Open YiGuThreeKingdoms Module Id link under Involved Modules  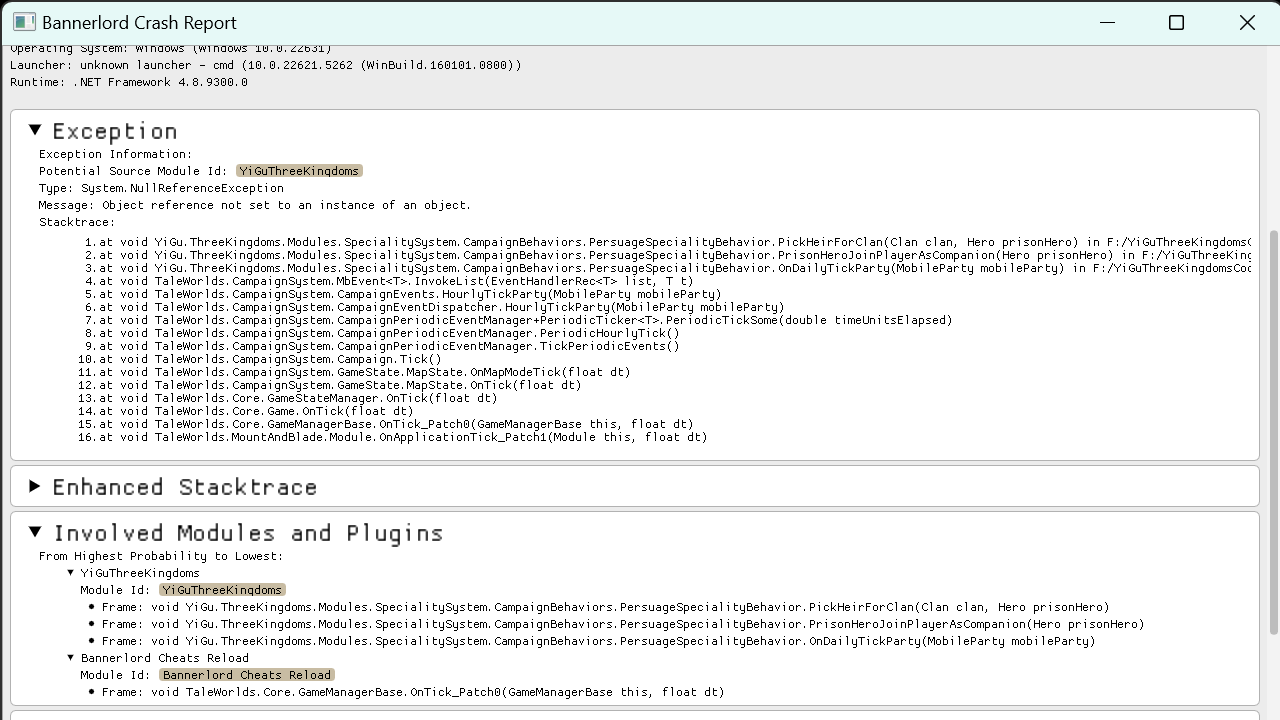point(222,590)
